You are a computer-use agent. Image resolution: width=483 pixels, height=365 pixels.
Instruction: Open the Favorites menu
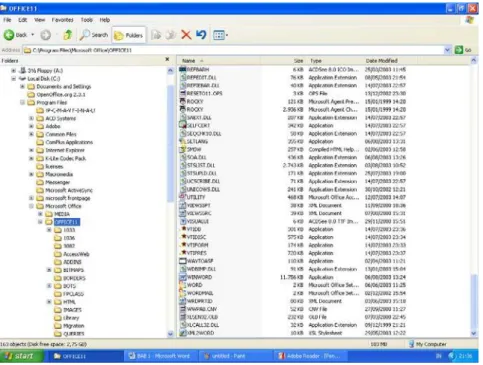[62, 20]
